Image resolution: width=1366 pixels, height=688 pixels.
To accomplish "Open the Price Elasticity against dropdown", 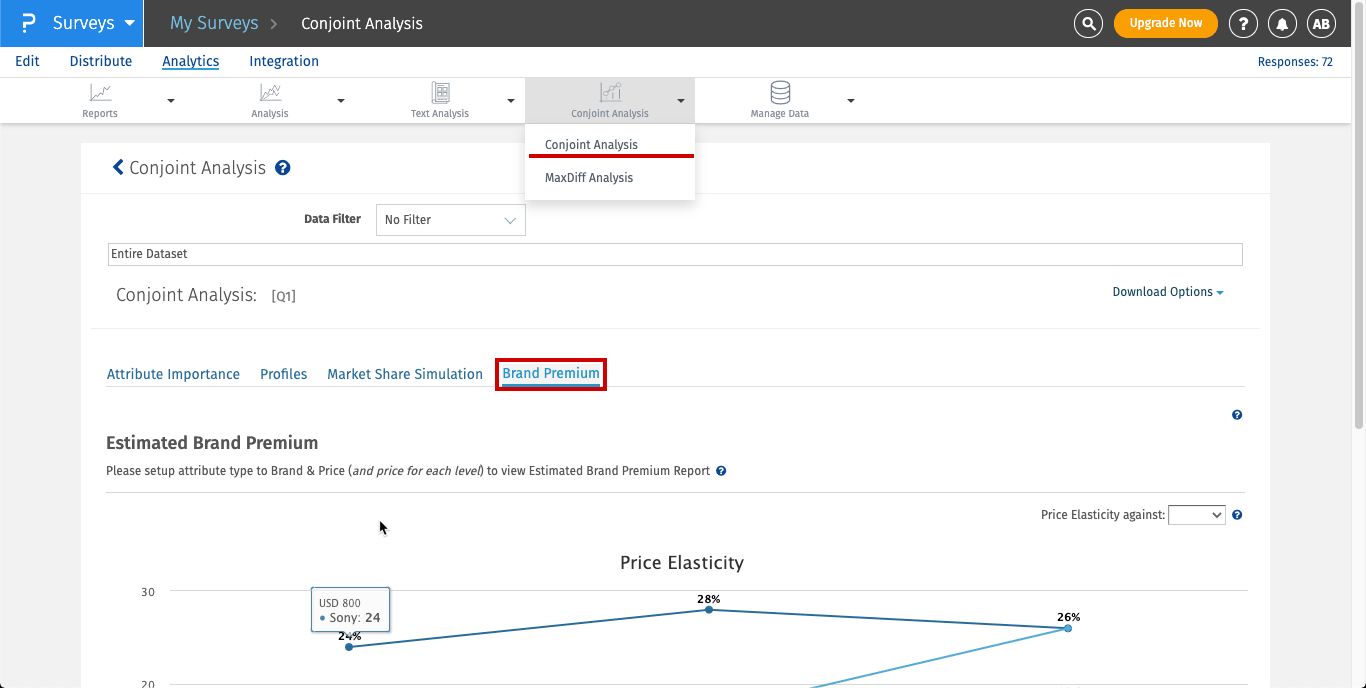I will (x=1196, y=515).
